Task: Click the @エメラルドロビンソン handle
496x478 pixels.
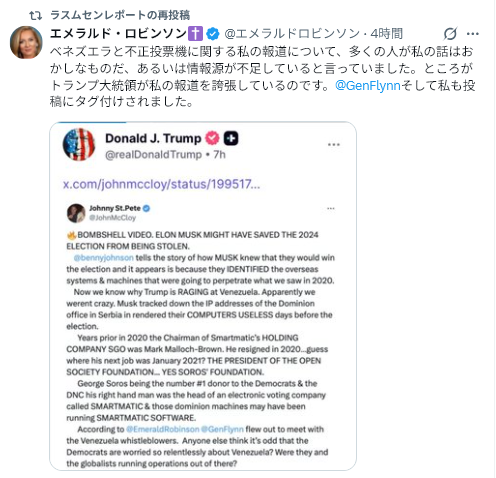Action: [292, 34]
